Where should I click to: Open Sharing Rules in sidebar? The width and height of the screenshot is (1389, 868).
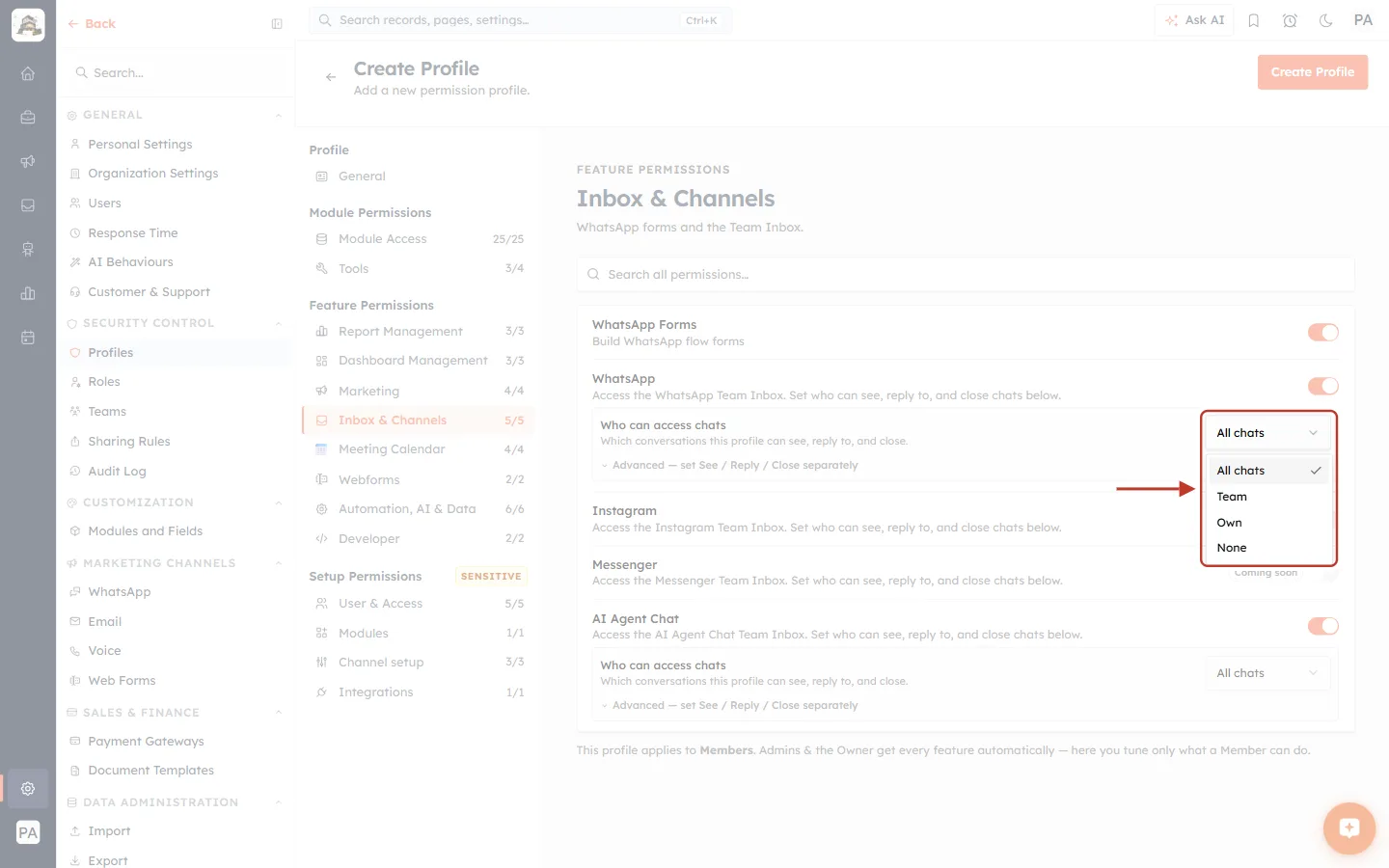pos(174,442)
